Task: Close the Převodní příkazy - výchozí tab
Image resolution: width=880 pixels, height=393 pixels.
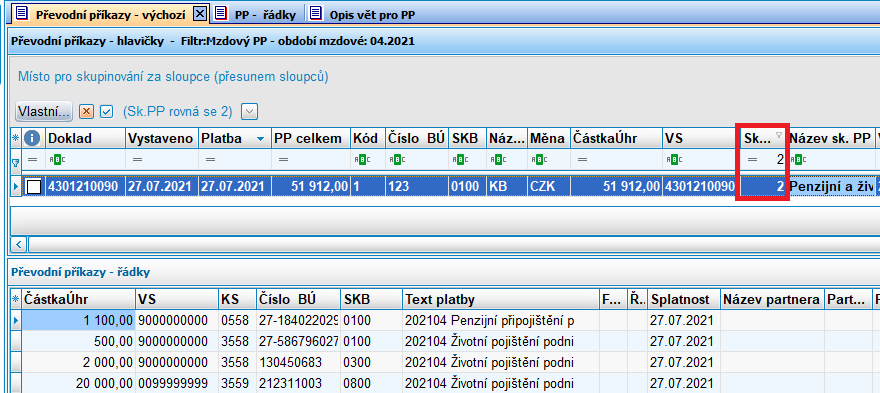Action: coord(199,15)
